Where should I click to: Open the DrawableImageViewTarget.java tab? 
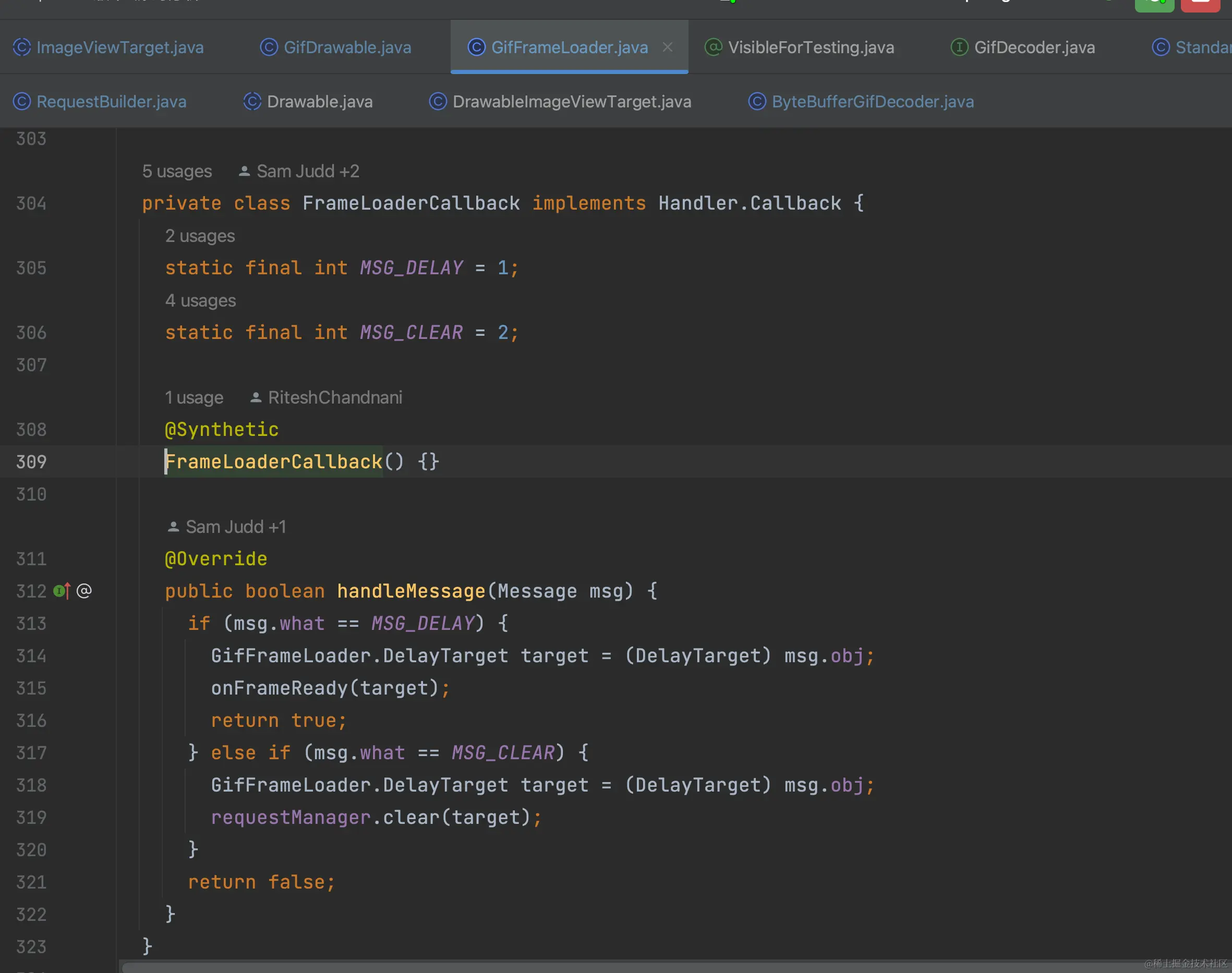coord(571,101)
